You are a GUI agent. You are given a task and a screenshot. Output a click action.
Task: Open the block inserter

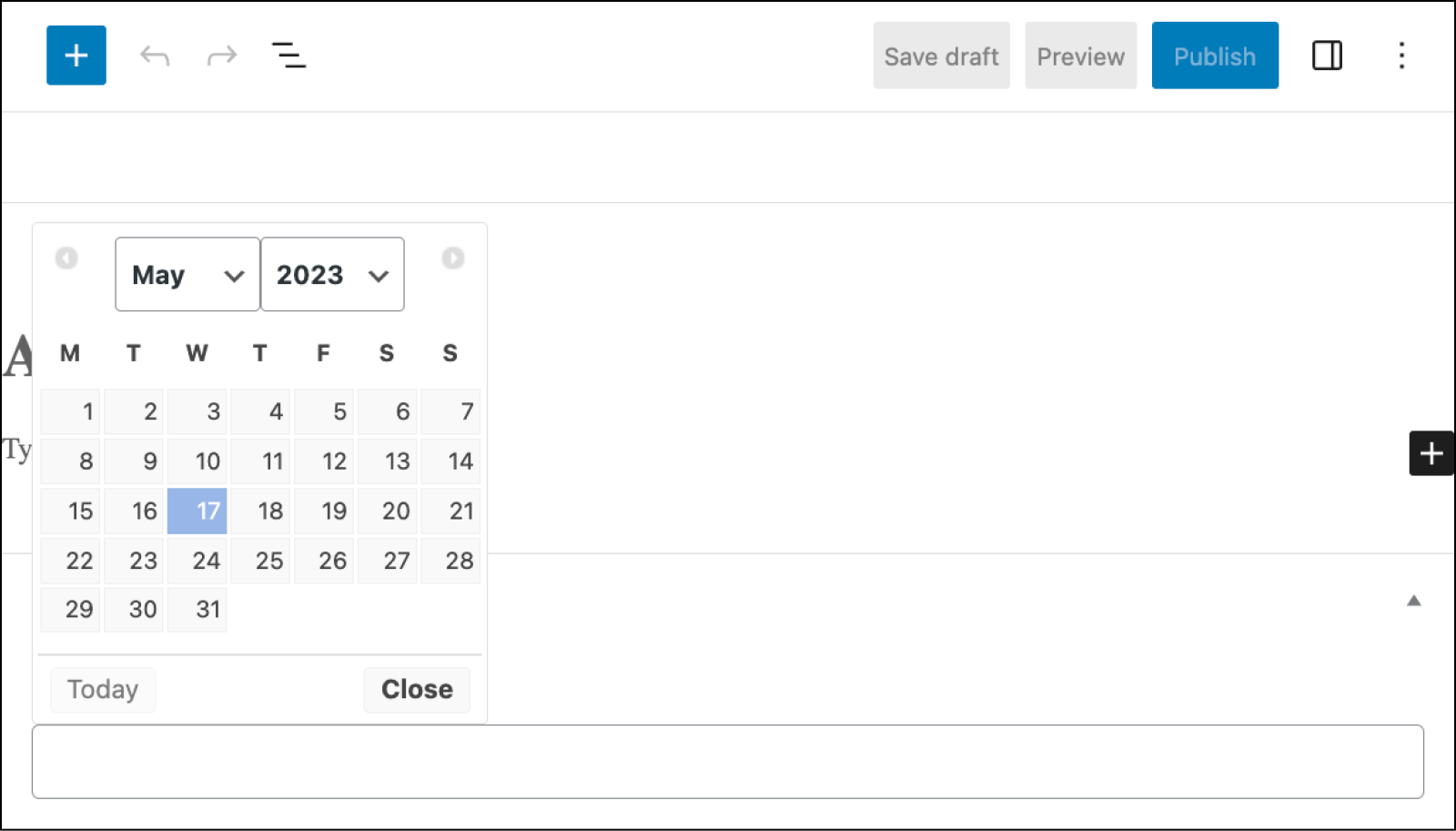pyautogui.click(x=76, y=55)
